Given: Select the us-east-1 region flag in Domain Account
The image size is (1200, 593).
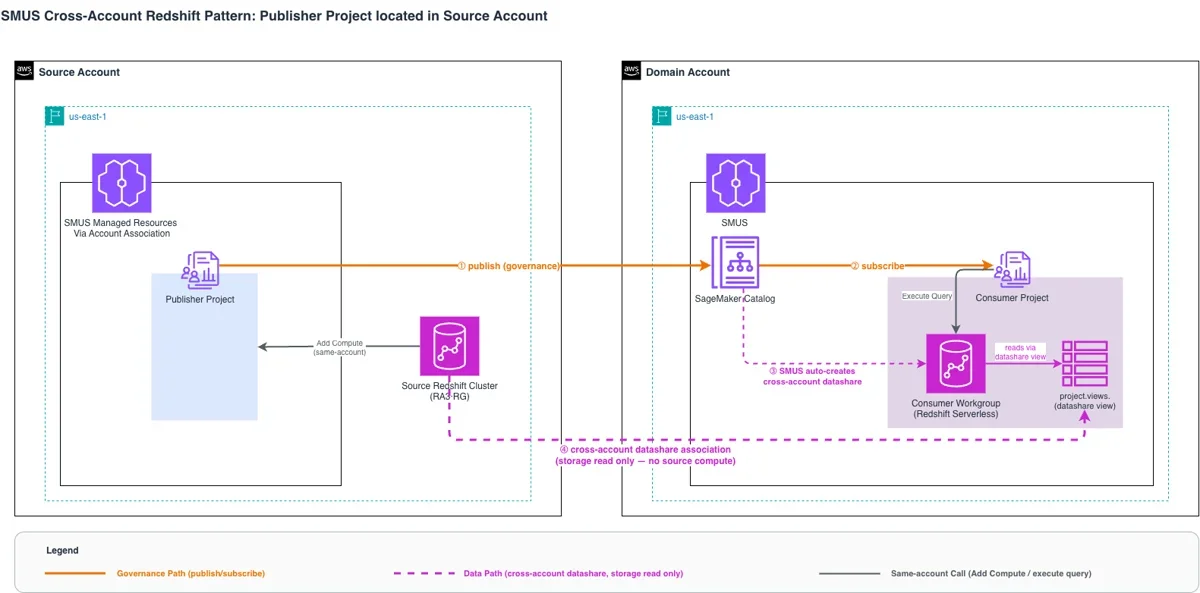Looking at the screenshot, I should (x=662, y=116).
